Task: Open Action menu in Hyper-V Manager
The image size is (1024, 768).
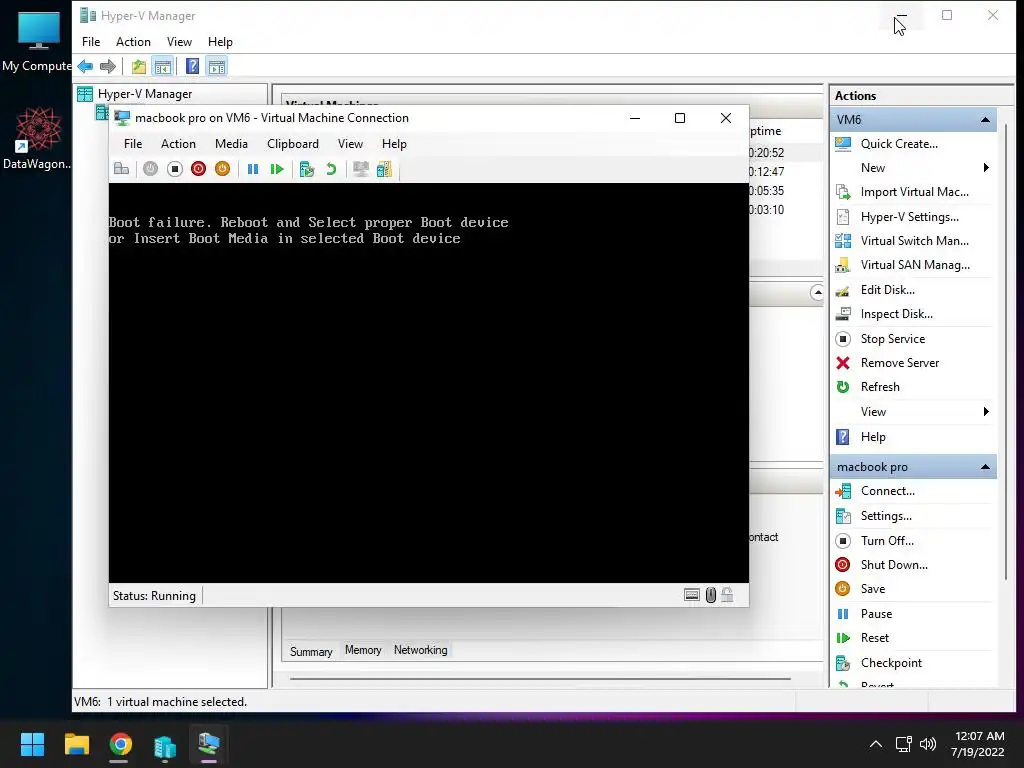Action: point(133,42)
